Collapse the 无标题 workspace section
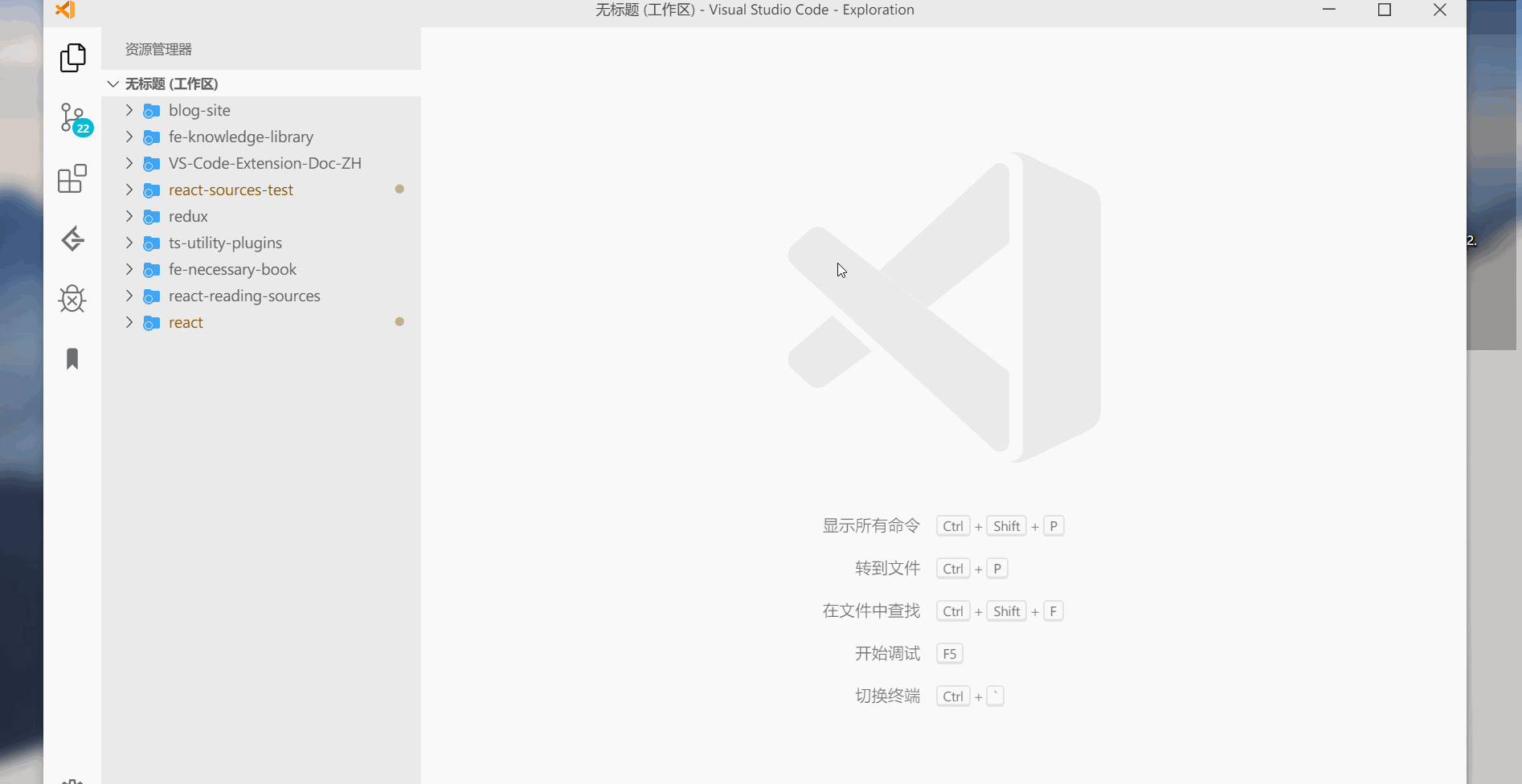The width and height of the screenshot is (1522, 784). [113, 84]
